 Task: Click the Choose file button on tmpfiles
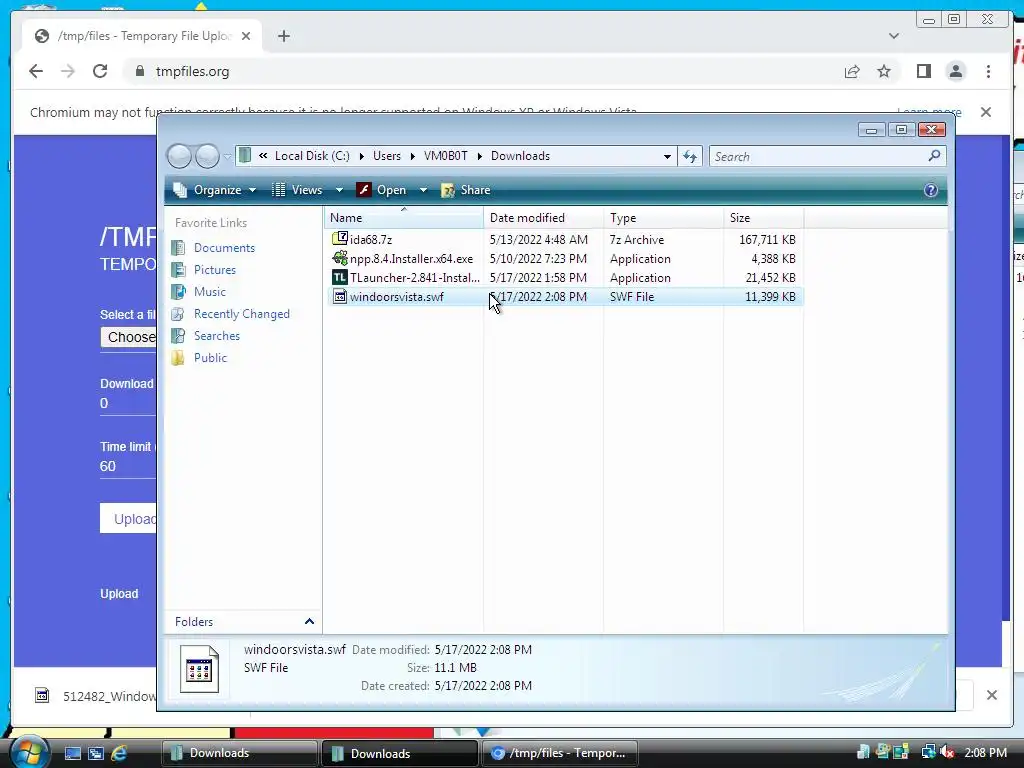click(x=129, y=337)
